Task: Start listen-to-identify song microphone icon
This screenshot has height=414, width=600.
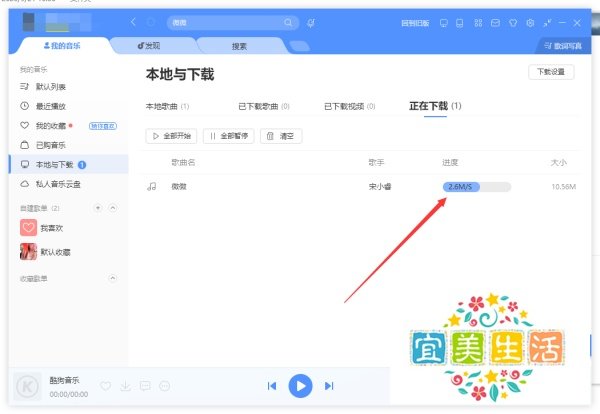Action: tap(311, 23)
